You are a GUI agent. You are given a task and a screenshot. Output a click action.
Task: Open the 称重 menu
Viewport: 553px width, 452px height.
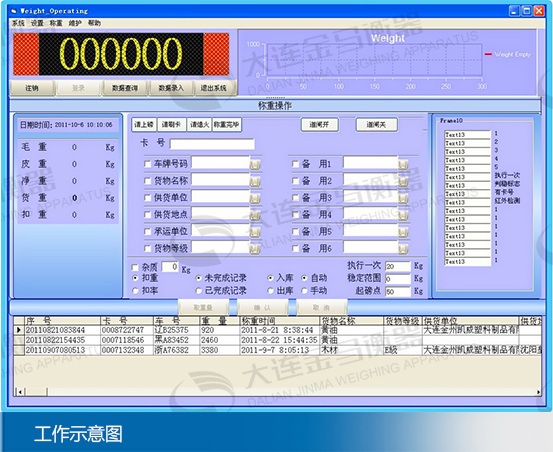click(x=56, y=23)
